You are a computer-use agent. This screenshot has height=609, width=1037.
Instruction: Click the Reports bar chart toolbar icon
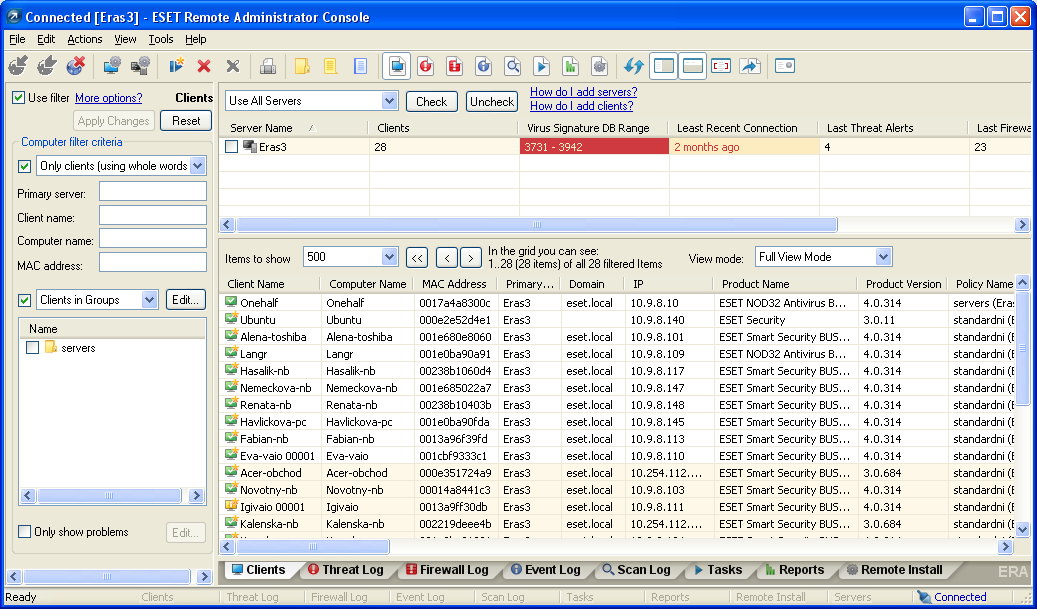click(x=570, y=66)
